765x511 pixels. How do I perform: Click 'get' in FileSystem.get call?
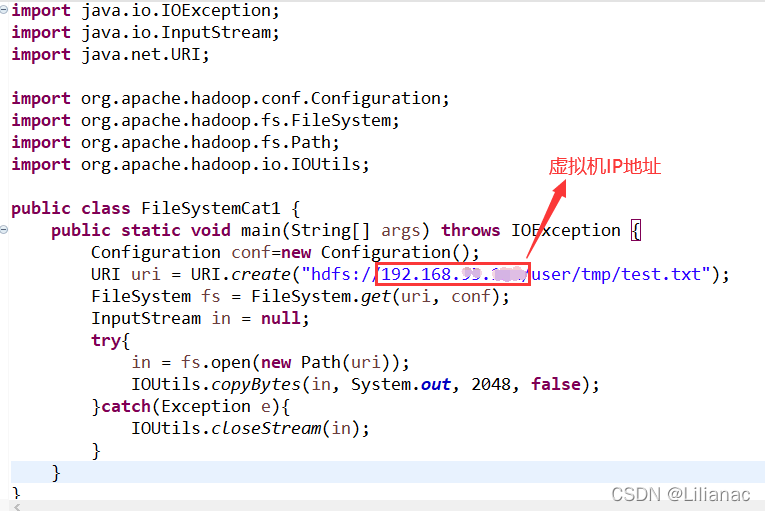coord(376,296)
